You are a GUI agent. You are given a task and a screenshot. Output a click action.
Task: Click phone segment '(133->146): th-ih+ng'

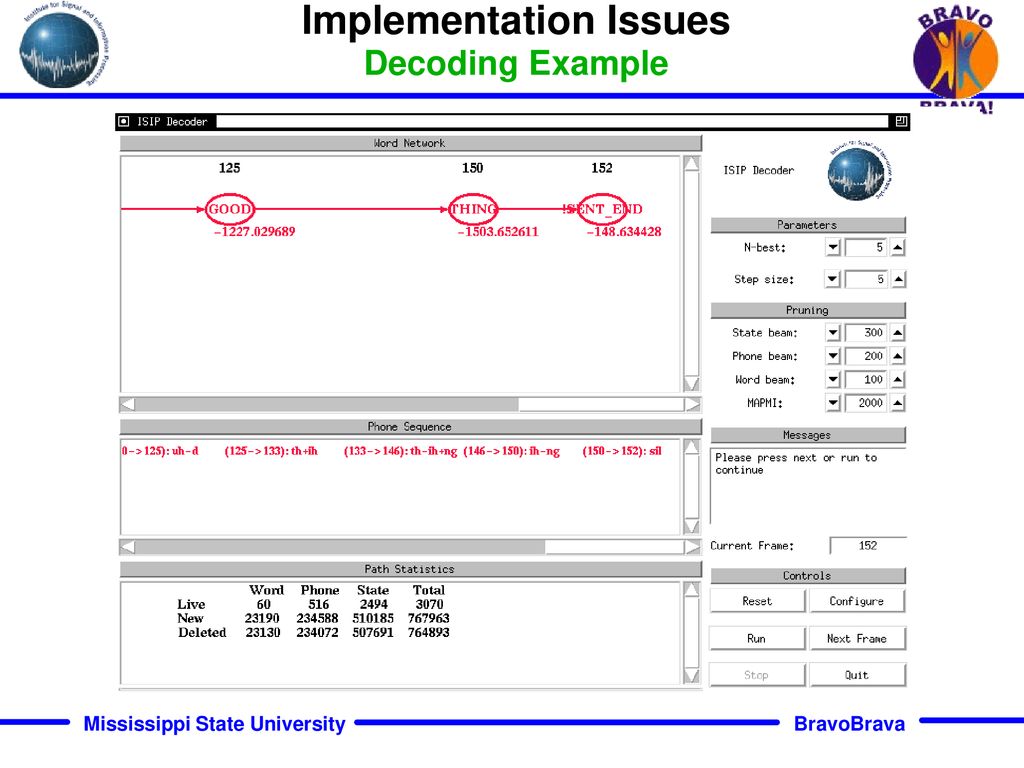[400, 451]
